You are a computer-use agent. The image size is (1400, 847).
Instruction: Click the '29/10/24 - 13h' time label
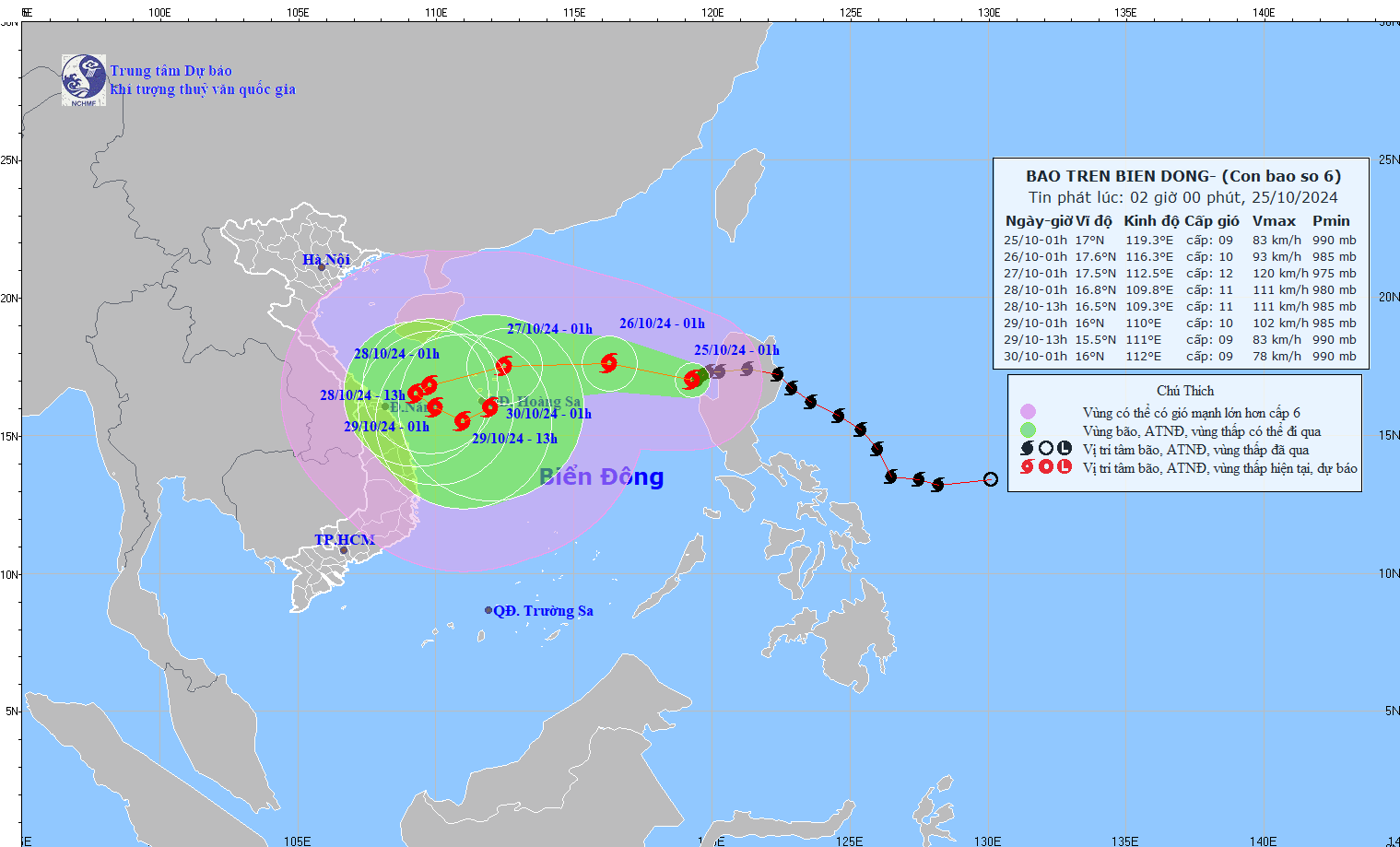pyautogui.click(x=514, y=439)
